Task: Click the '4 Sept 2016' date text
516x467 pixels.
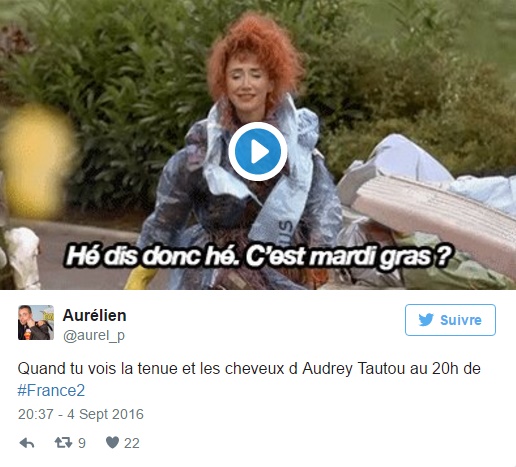Action: coord(105,414)
